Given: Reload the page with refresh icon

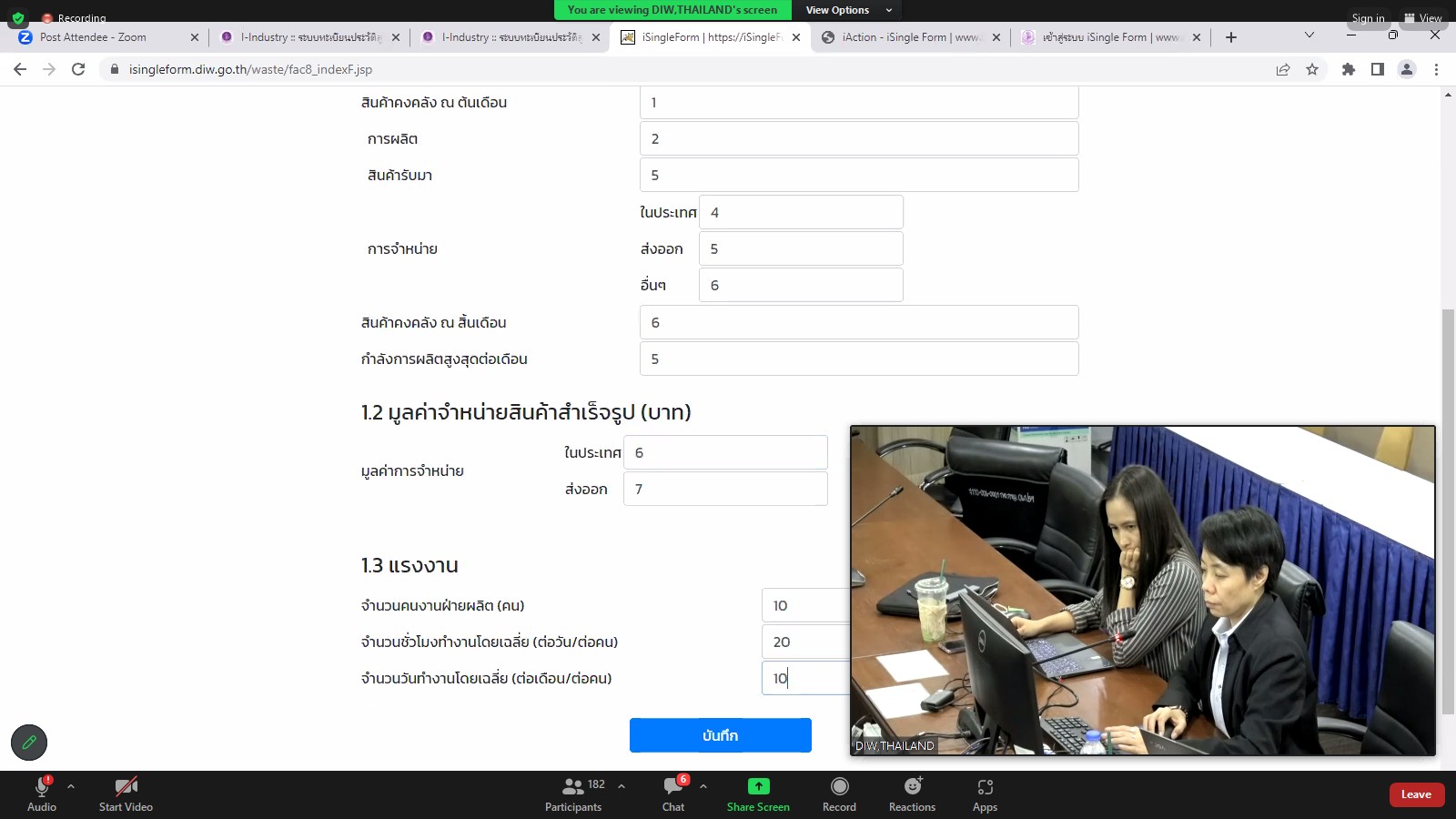Looking at the screenshot, I should (x=78, y=69).
